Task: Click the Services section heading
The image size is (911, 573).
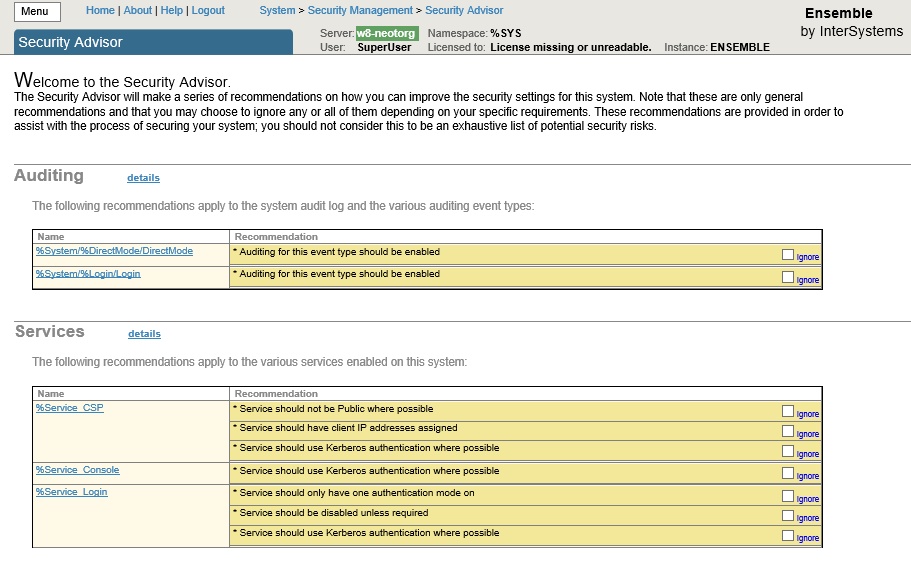Action: coord(49,331)
